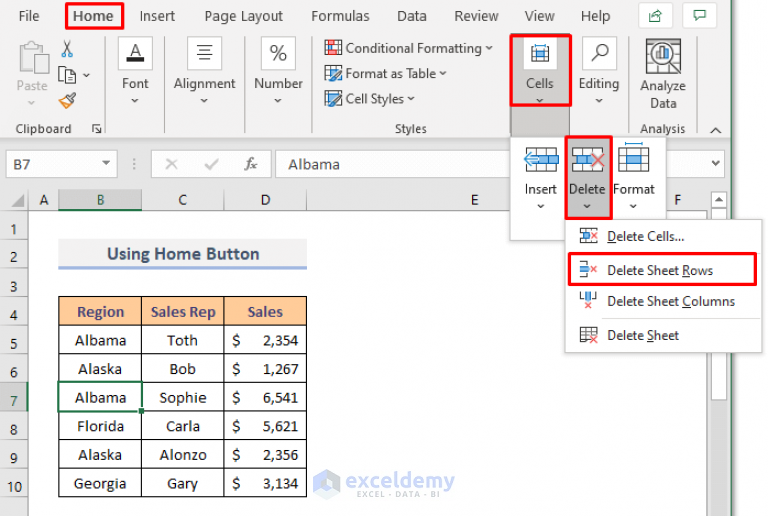The image size is (768, 516).
Task: Click the vertical scrollbar up arrow
Action: [719, 199]
